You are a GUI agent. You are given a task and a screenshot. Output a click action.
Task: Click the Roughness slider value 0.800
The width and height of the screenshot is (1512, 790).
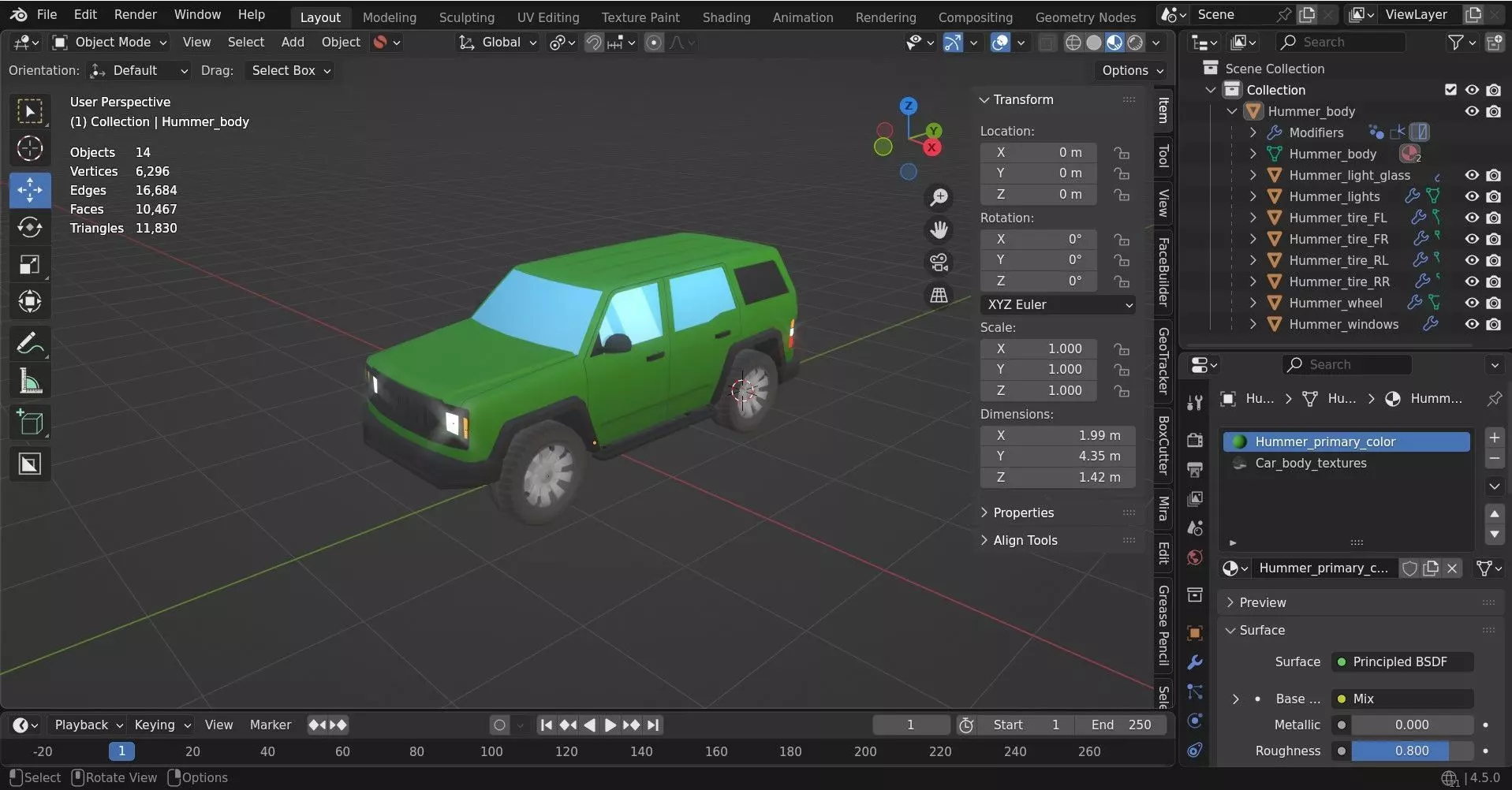pyautogui.click(x=1412, y=751)
